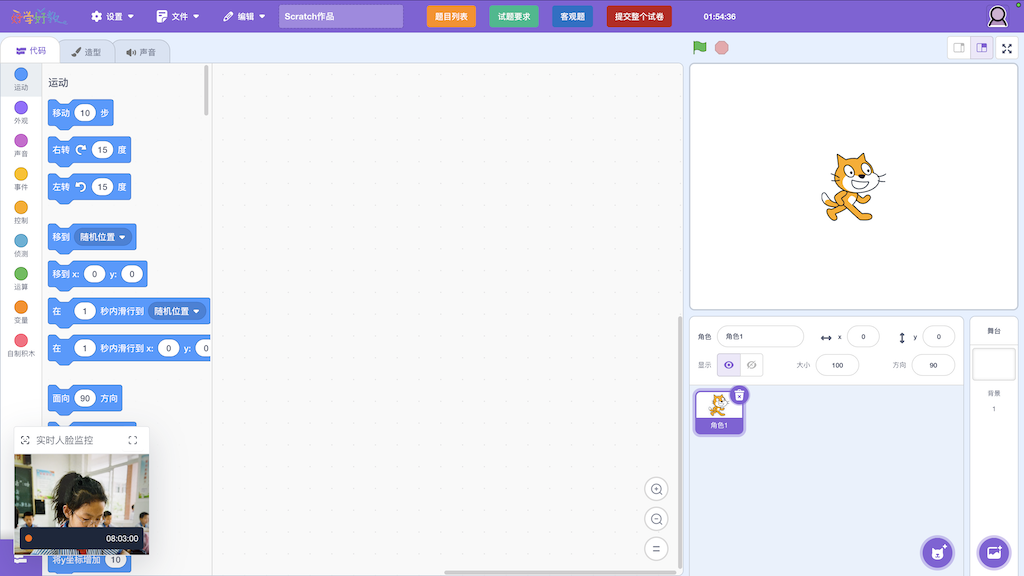Click the project name field Scratch作品
Viewport: 1024px width, 576px height.
click(x=341, y=16)
